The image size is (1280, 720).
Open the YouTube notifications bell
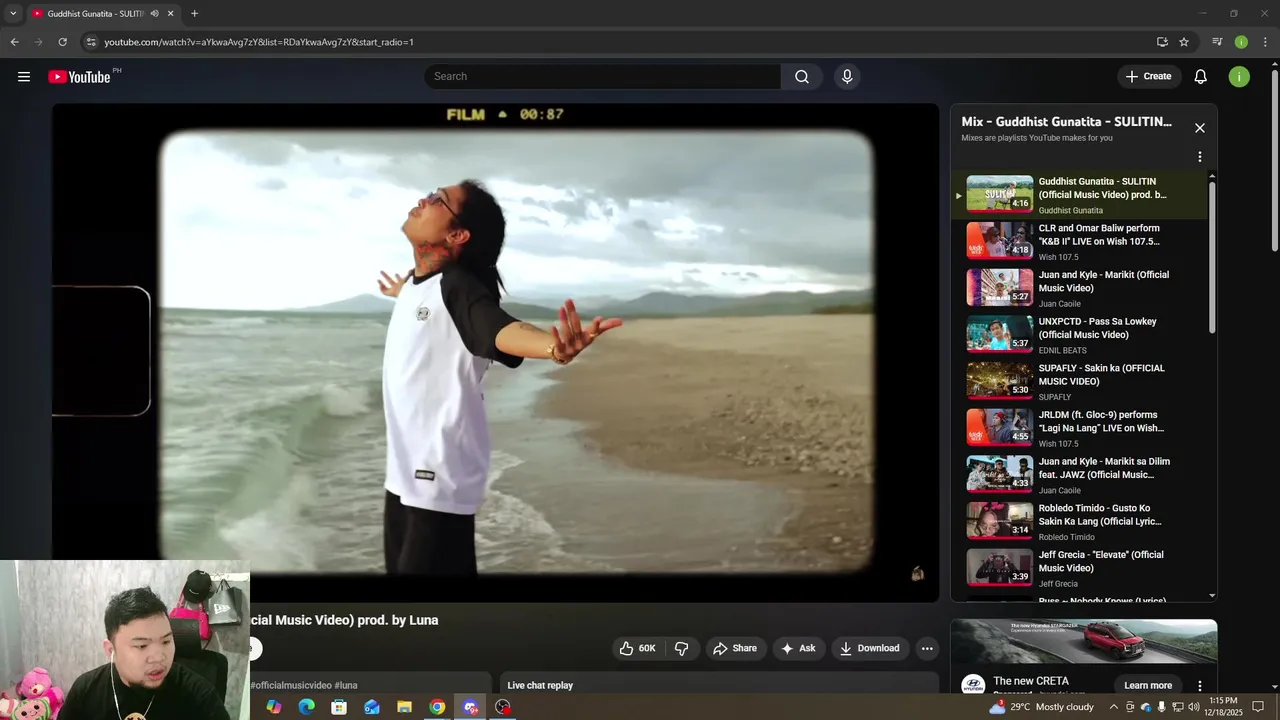tap(1201, 77)
